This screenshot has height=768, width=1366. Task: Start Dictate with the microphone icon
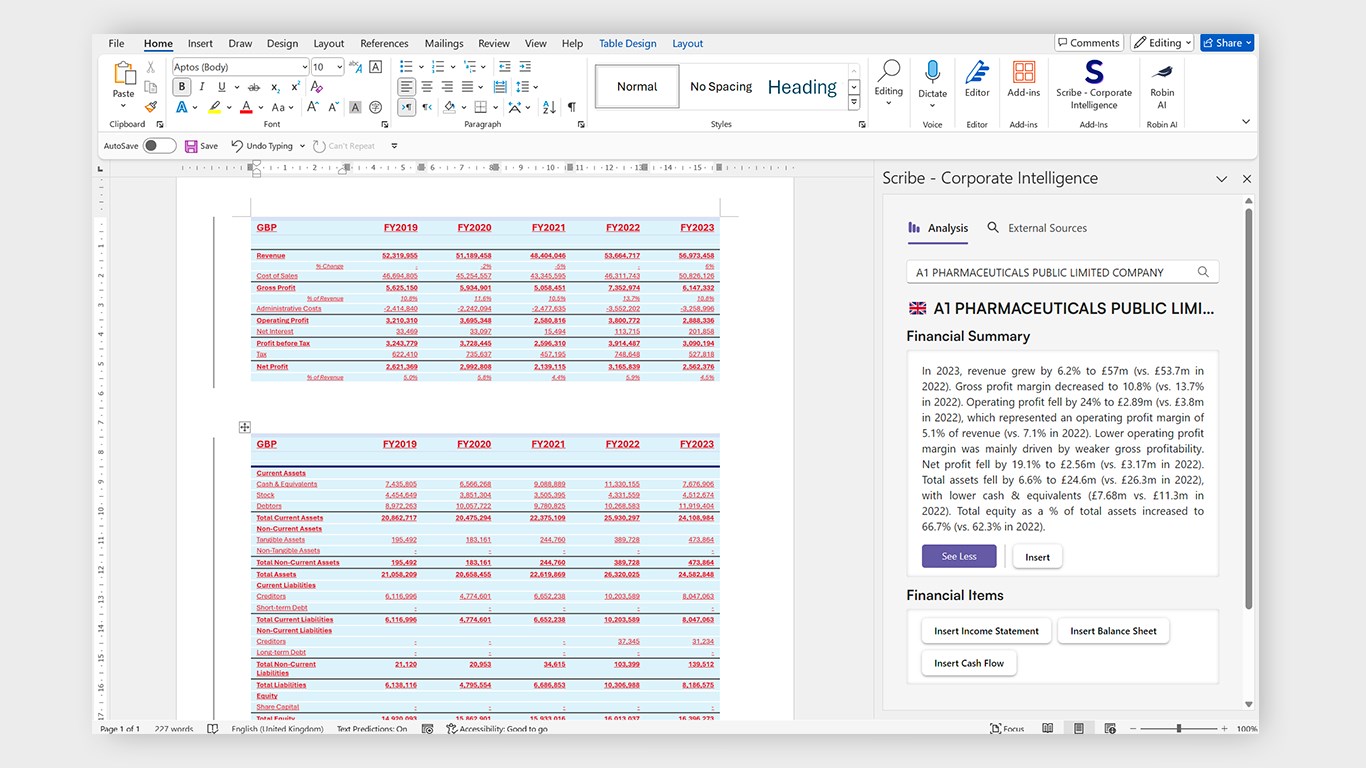pos(932,78)
